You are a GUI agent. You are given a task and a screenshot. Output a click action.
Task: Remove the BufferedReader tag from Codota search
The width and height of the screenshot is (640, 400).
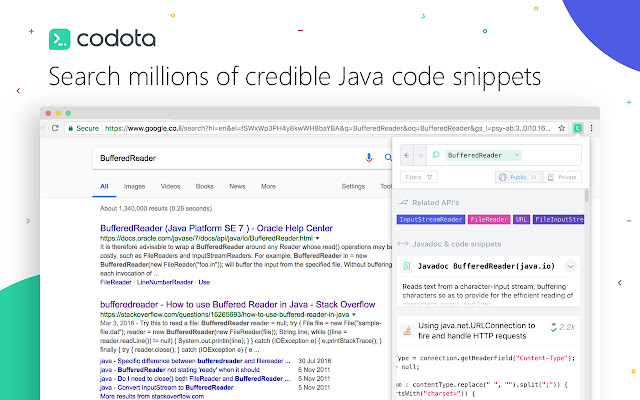[516, 156]
